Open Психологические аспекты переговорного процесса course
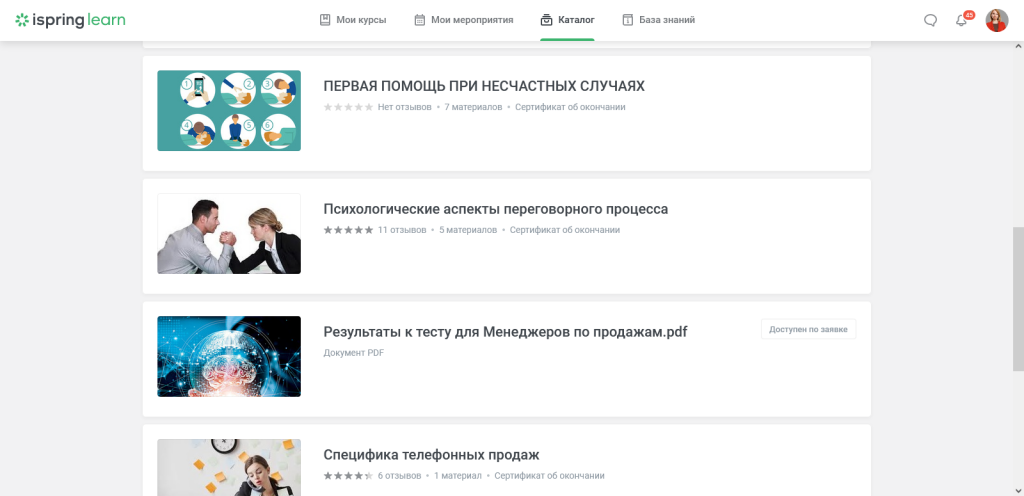 (x=496, y=209)
